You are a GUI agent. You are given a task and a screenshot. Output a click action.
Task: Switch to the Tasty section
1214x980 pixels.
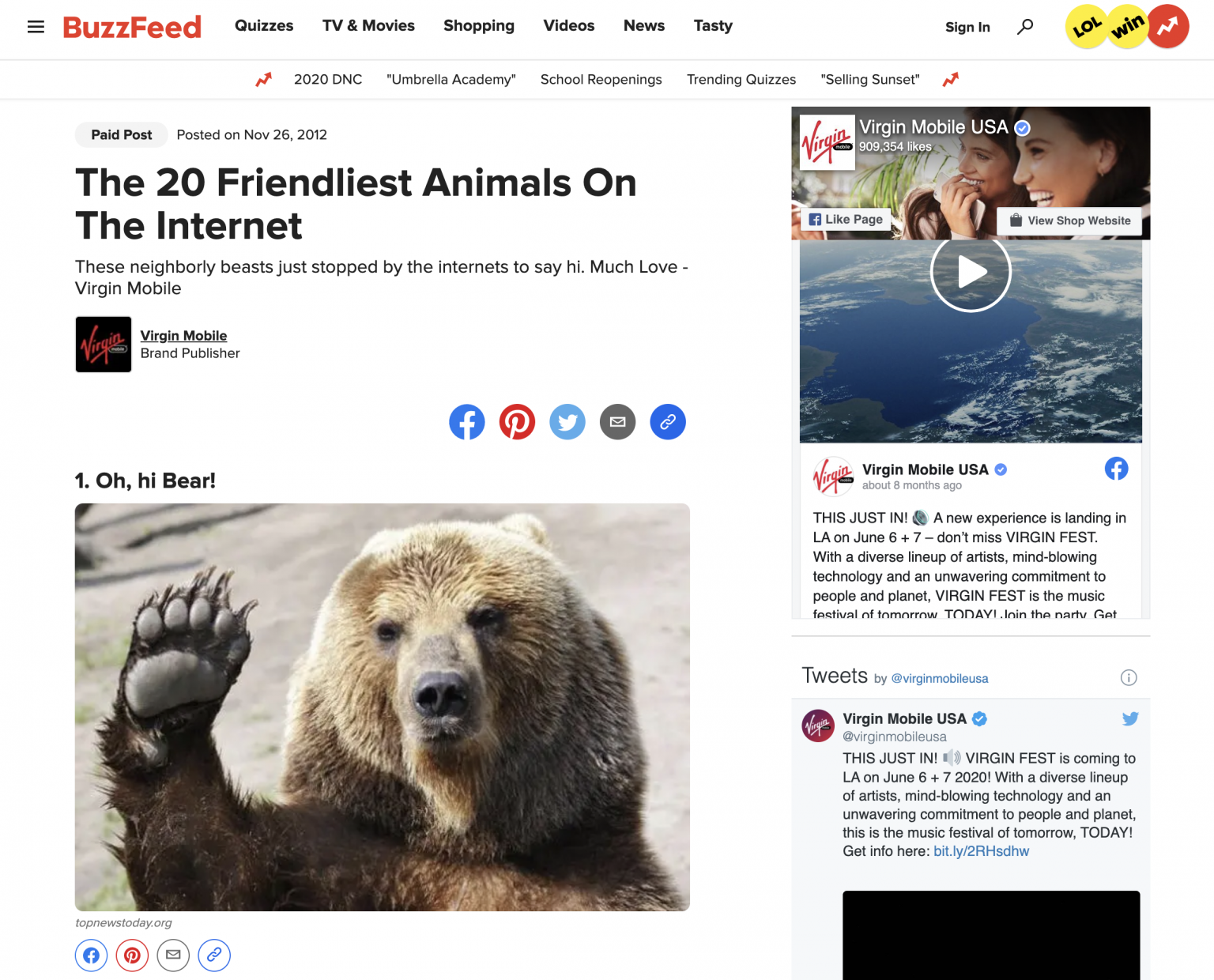tap(712, 26)
